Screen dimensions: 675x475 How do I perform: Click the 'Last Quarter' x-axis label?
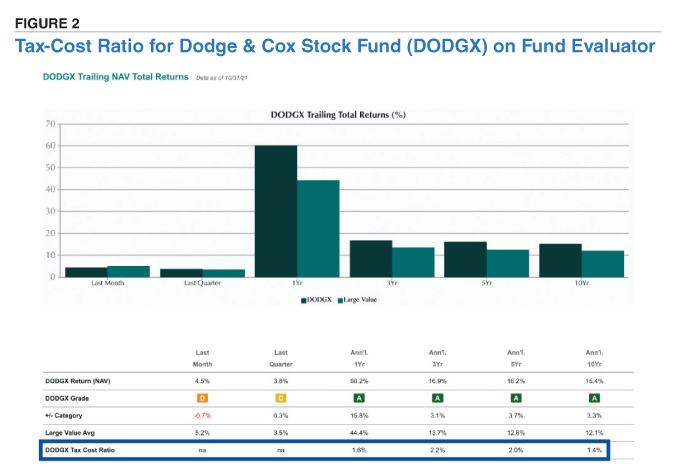click(202, 283)
